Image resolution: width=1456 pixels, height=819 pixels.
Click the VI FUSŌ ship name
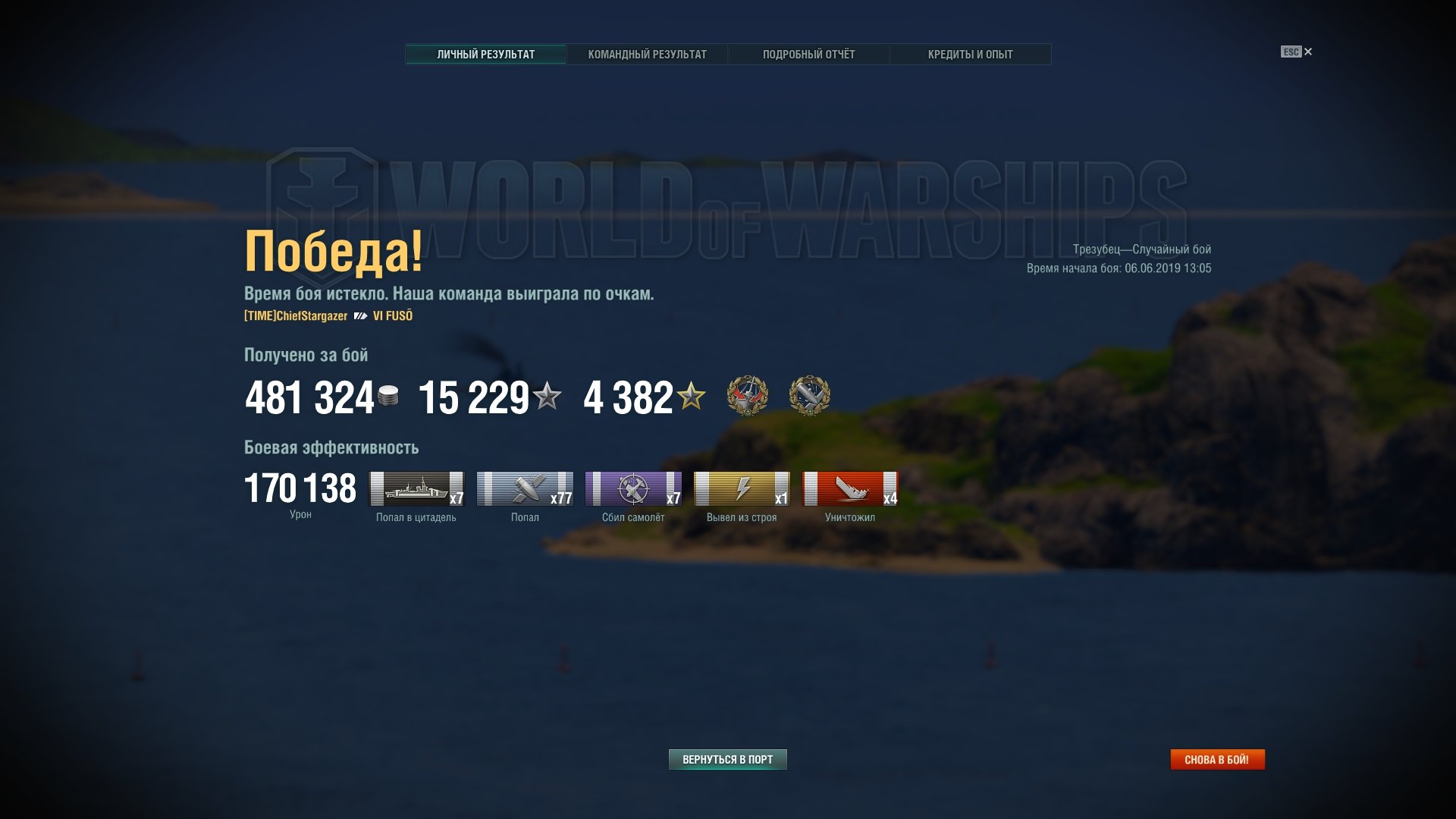393,315
